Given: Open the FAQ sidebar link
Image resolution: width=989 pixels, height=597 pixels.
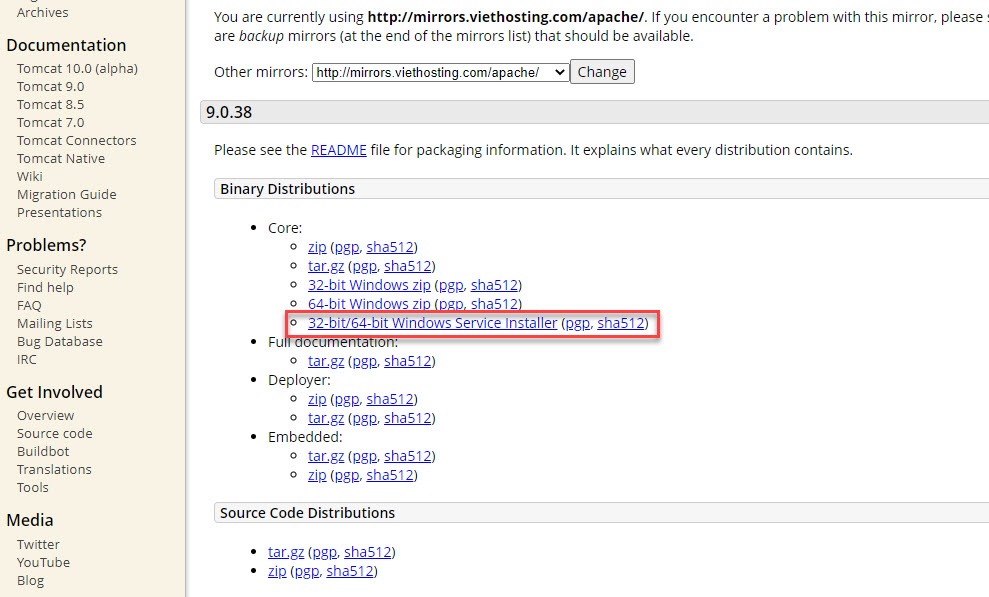Looking at the screenshot, I should click(x=29, y=305).
